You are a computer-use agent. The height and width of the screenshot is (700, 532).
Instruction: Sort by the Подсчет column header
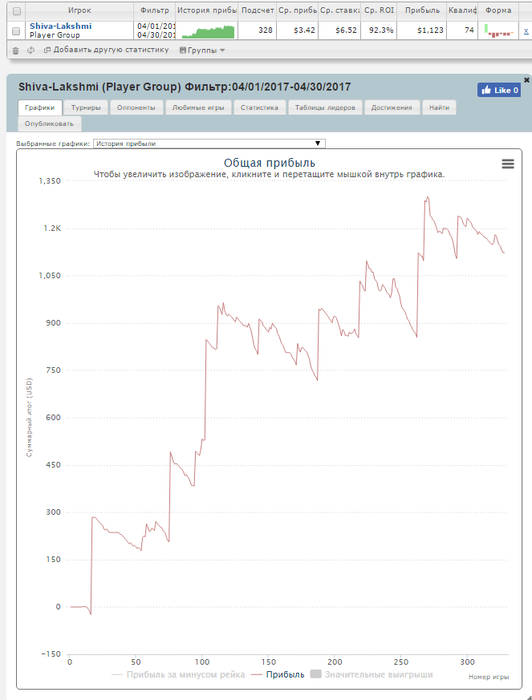tap(257, 10)
